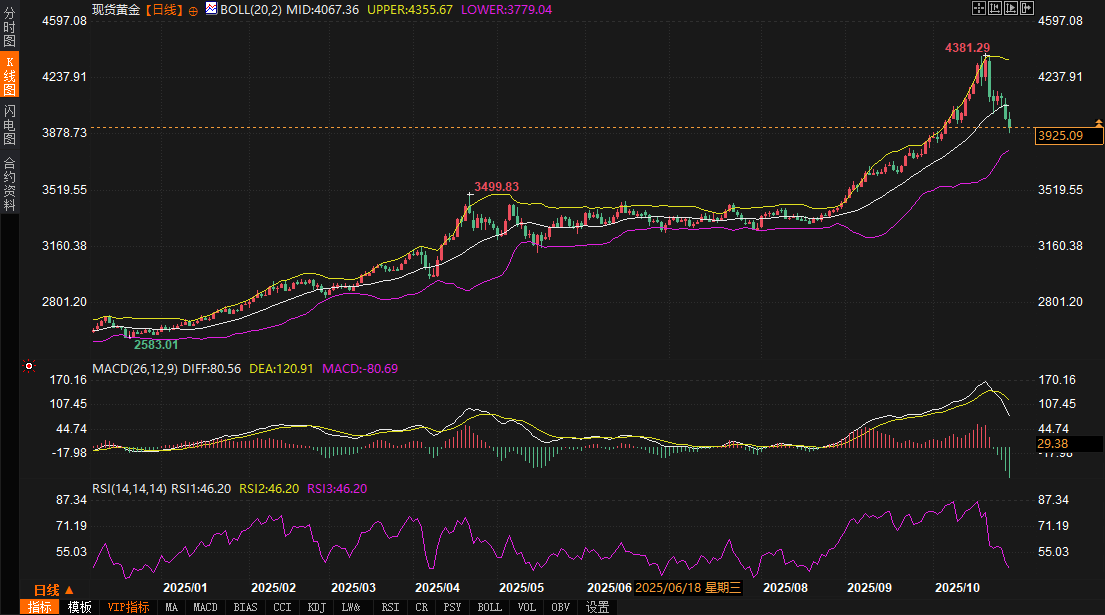The image size is (1105, 615).
Task: Click the crosshair icon in top-right toolbar
Action: pyautogui.click(x=979, y=8)
